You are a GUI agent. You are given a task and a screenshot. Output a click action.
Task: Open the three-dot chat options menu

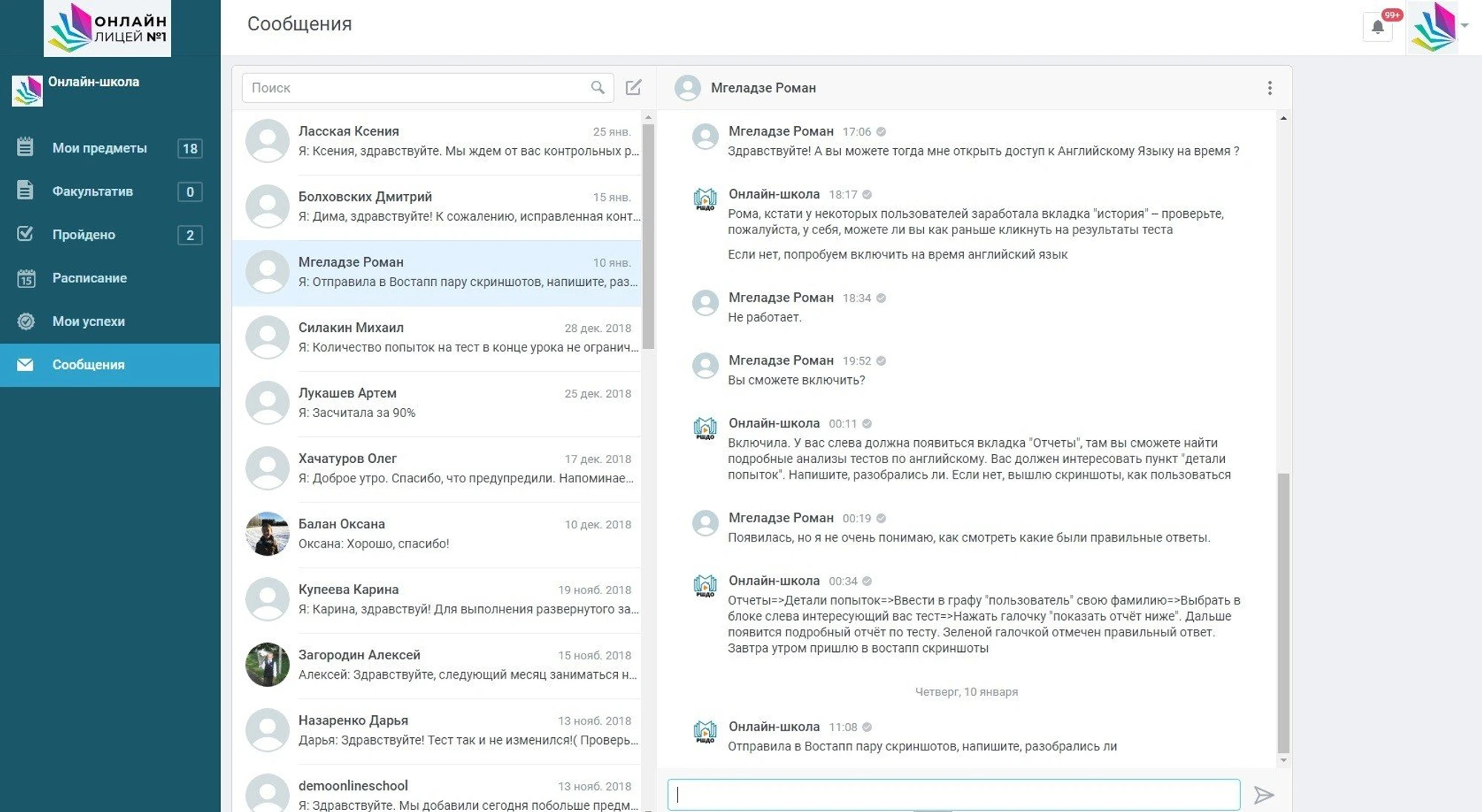[1269, 88]
